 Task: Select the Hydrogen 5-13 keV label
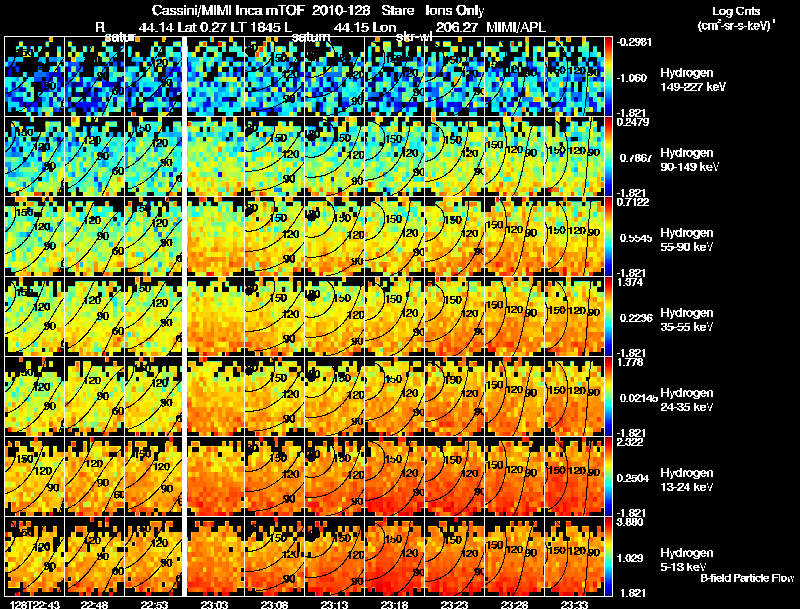click(687, 560)
